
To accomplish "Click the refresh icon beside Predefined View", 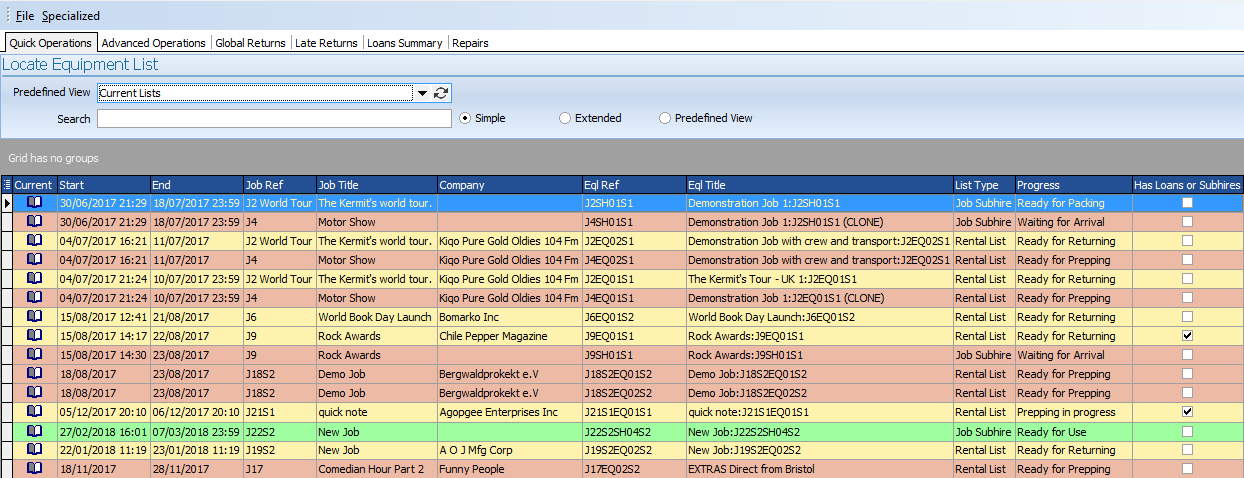I will coord(441,93).
